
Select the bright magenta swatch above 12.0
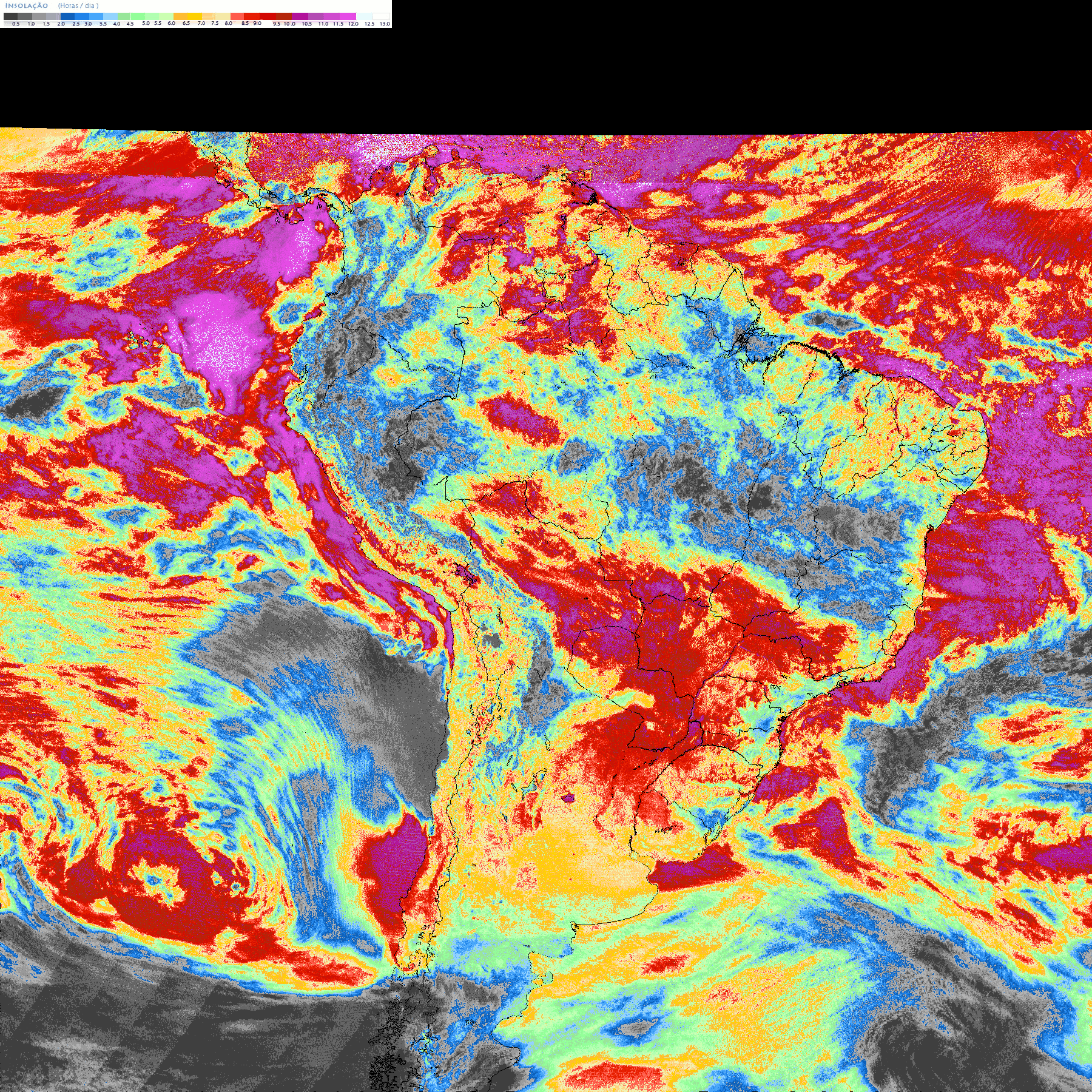click(348, 16)
